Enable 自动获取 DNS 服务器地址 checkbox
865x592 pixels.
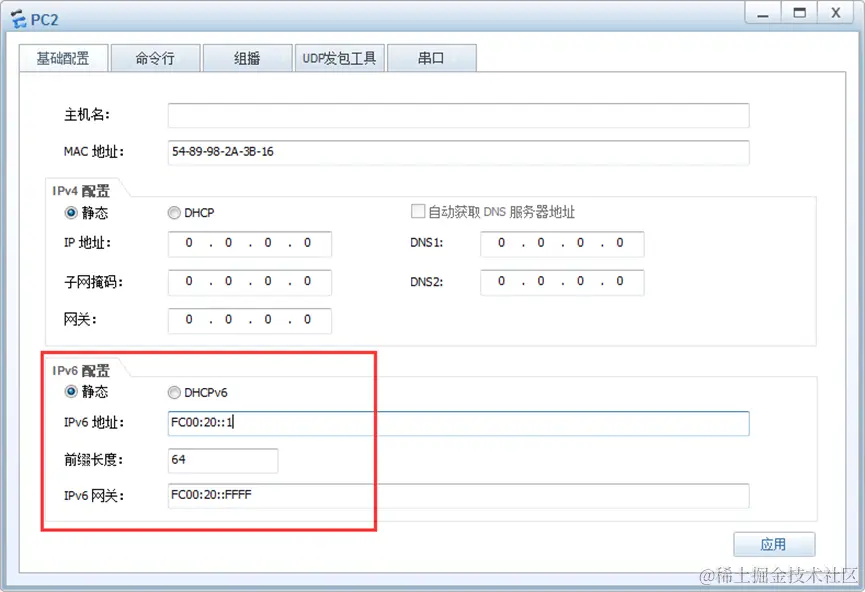tap(418, 211)
